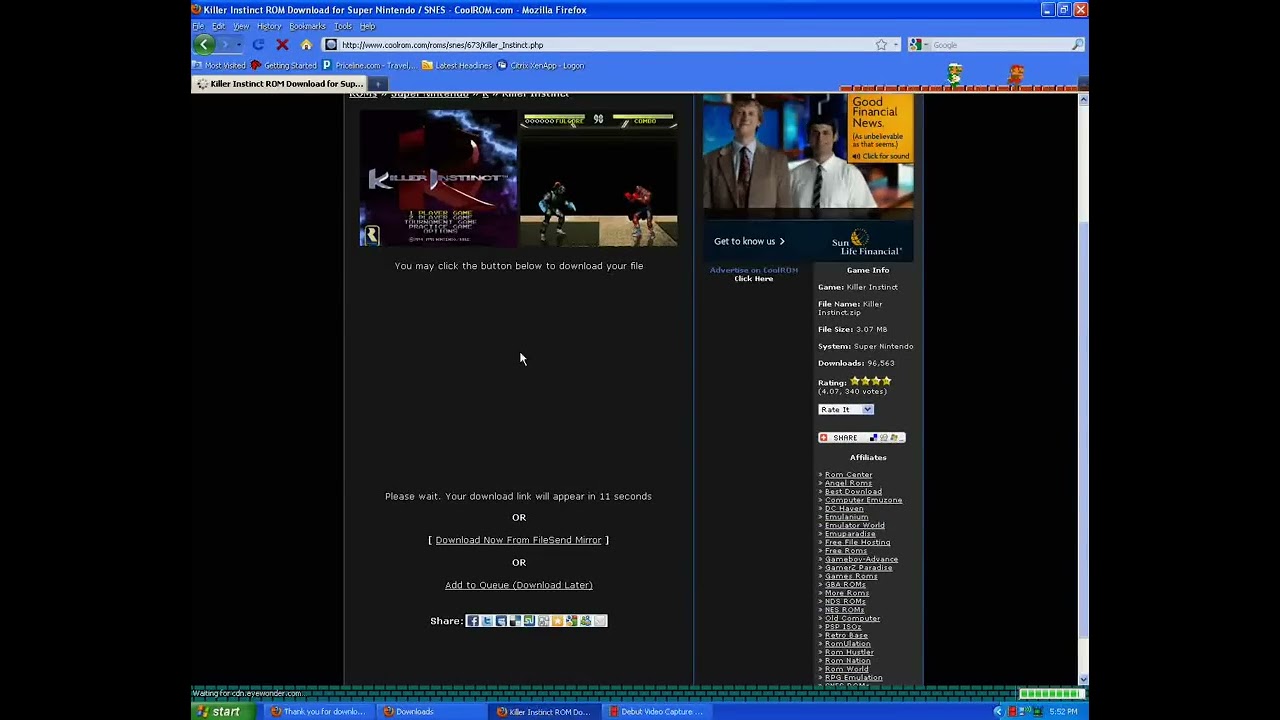1280x720 pixels.
Task: Open the Getting Started bookmark
Action: [283, 66]
